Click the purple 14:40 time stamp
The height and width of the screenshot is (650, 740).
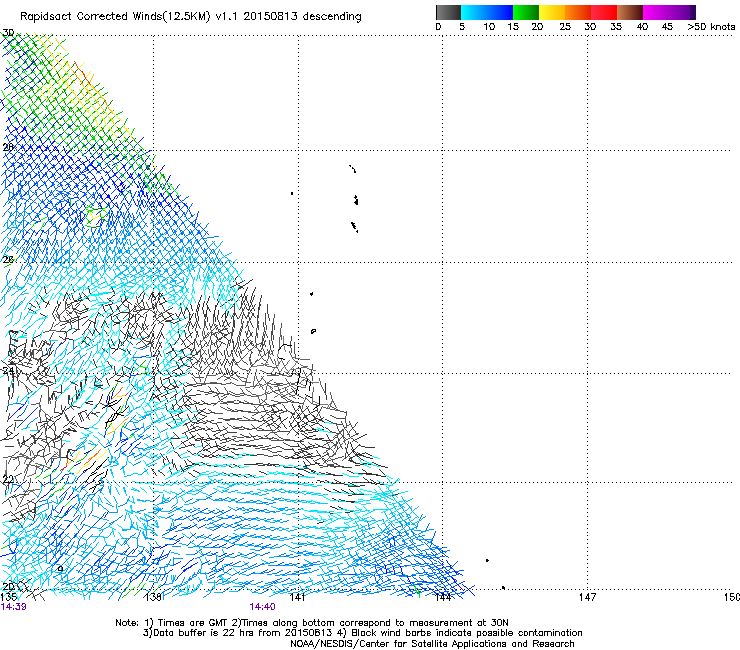[x=262, y=607]
